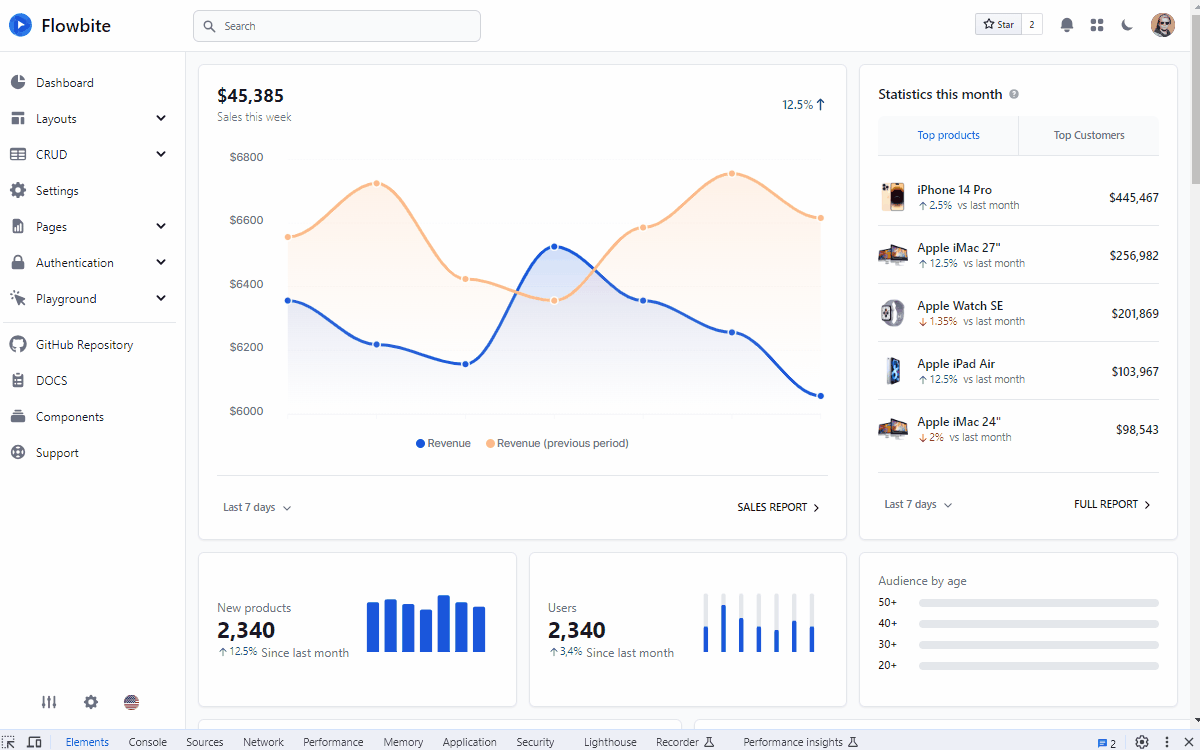Open the notifications bell icon
Screen dimensions: 1200x750
coord(1066,24)
